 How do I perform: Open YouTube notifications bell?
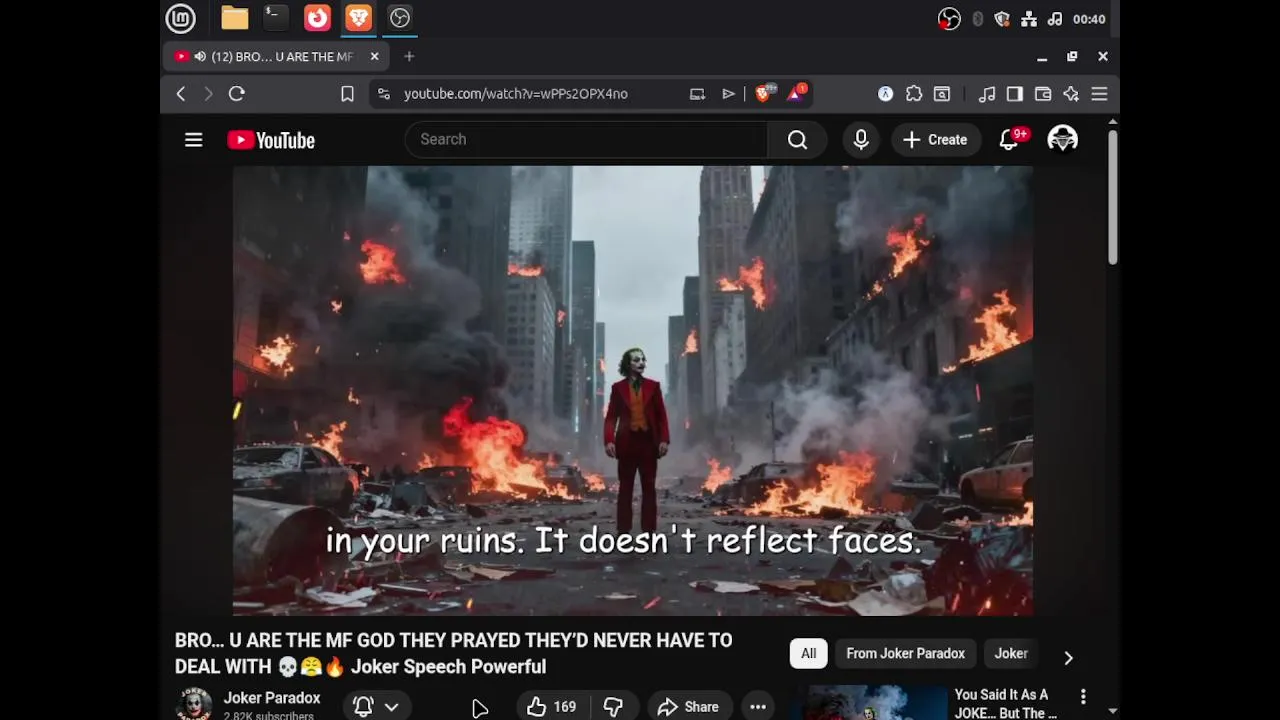click(1009, 140)
